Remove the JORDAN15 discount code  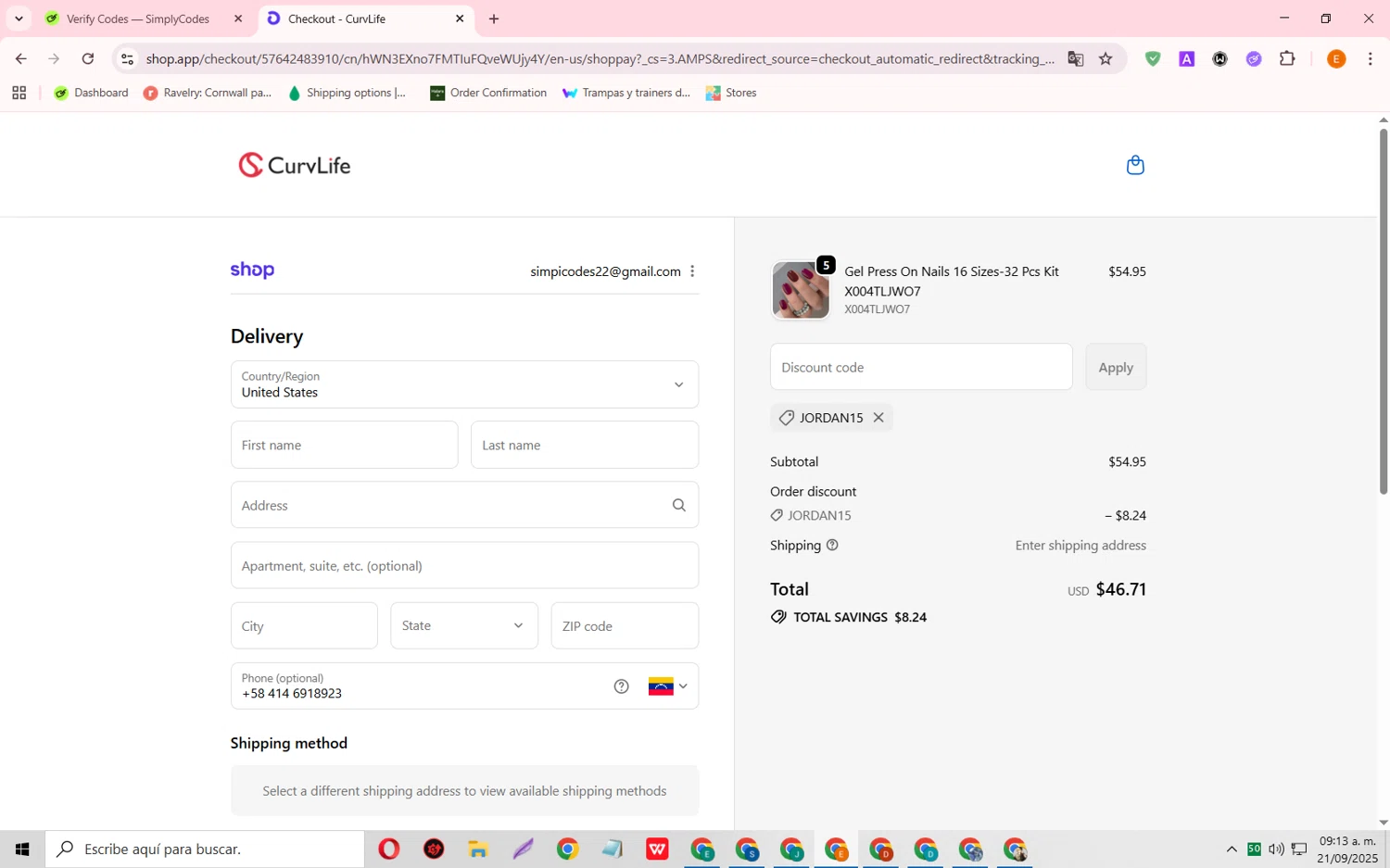pyautogui.click(x=878, y=418)
